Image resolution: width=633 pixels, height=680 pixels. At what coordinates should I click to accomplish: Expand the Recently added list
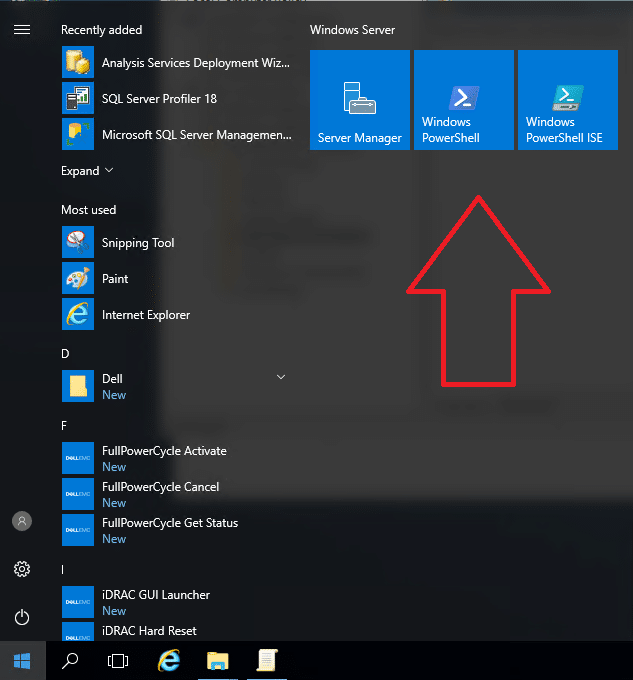(x=87, y=171)
